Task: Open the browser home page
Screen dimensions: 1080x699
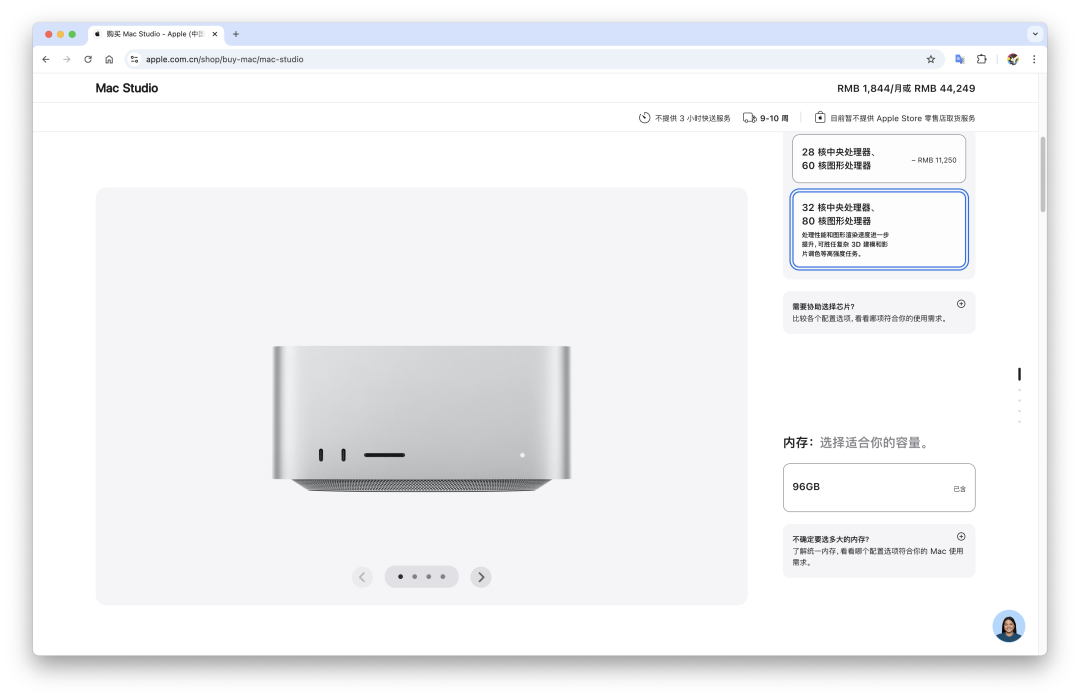Action: [109, 59]
